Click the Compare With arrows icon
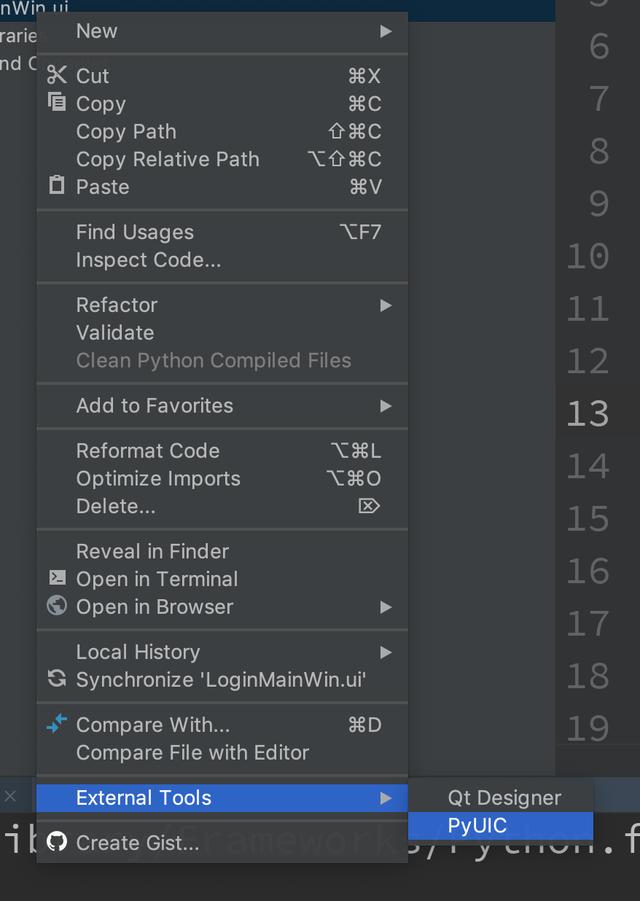Viewport: 640px width, 901px height. coord(56,723)
